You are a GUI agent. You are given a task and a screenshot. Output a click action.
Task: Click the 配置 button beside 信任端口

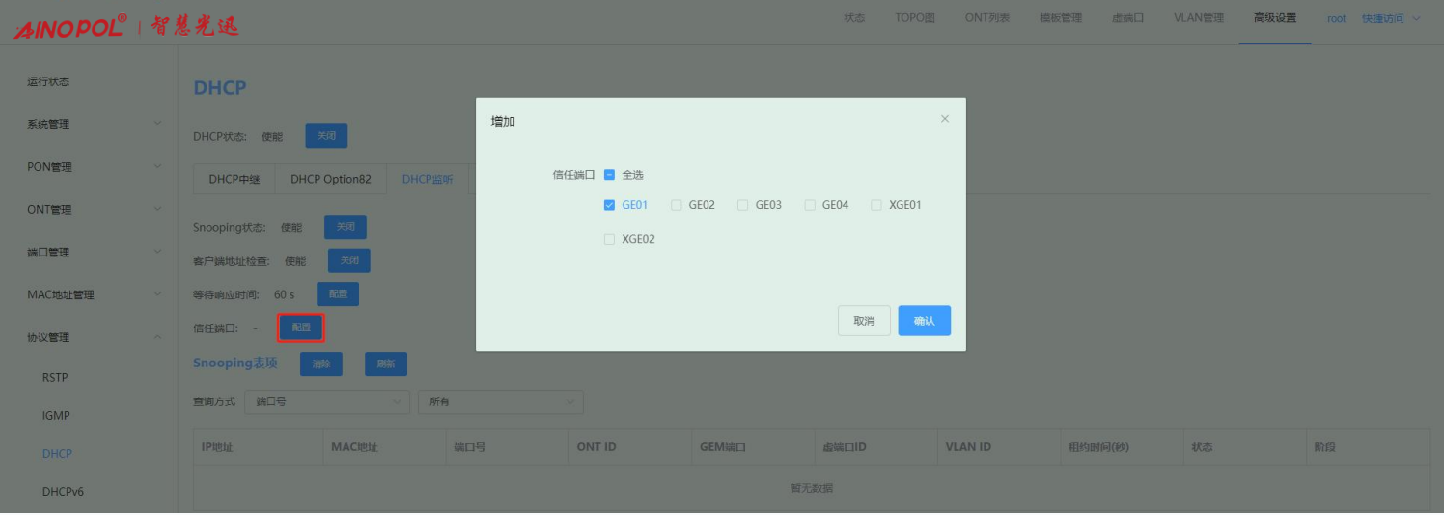tap(300, 327)
